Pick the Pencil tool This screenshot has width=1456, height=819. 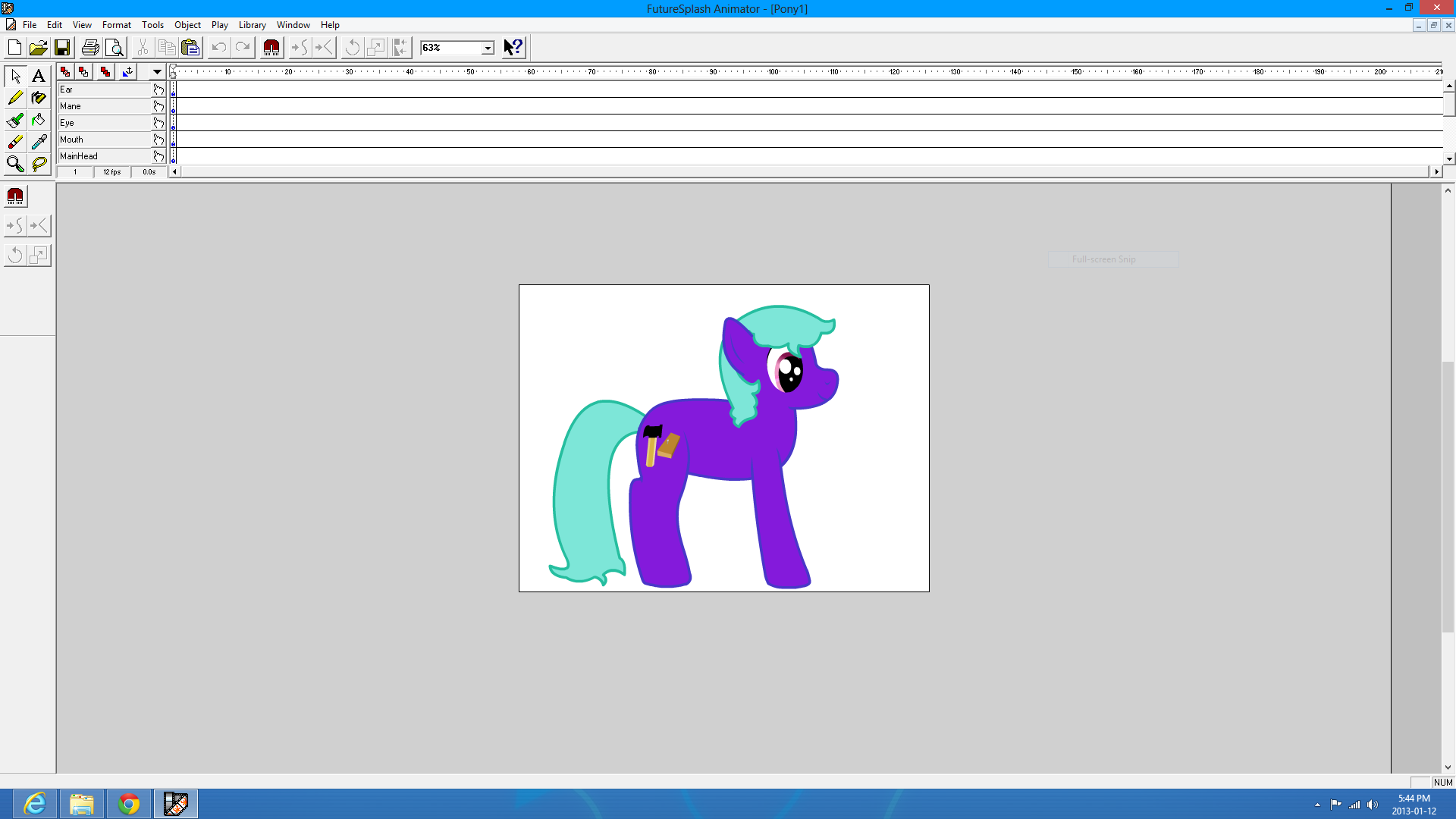(x=15, y=98)
